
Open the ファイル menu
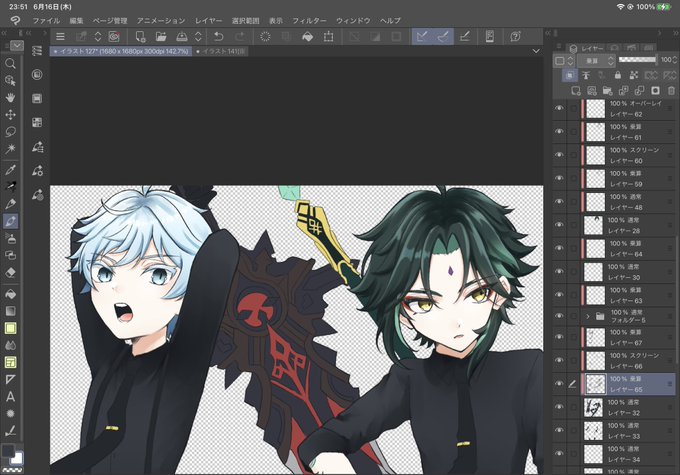46,20
